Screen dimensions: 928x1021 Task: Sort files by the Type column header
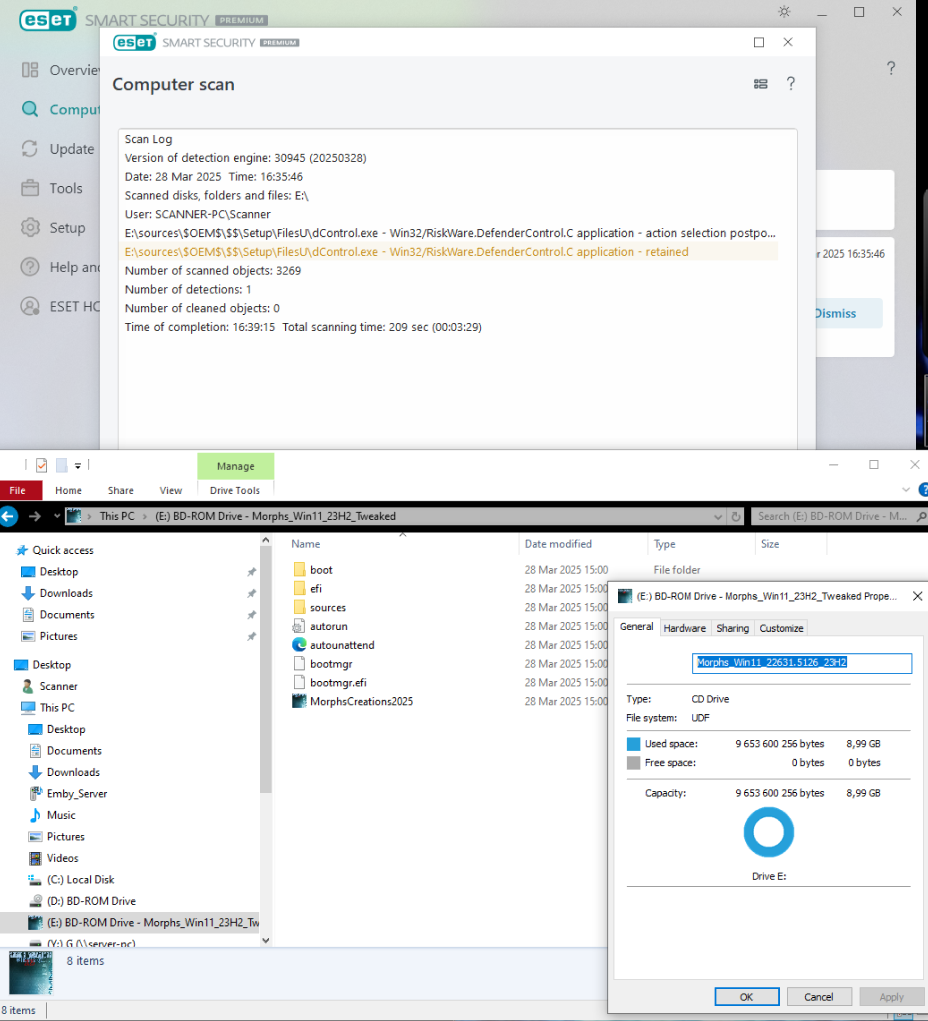tap(664, 544)
